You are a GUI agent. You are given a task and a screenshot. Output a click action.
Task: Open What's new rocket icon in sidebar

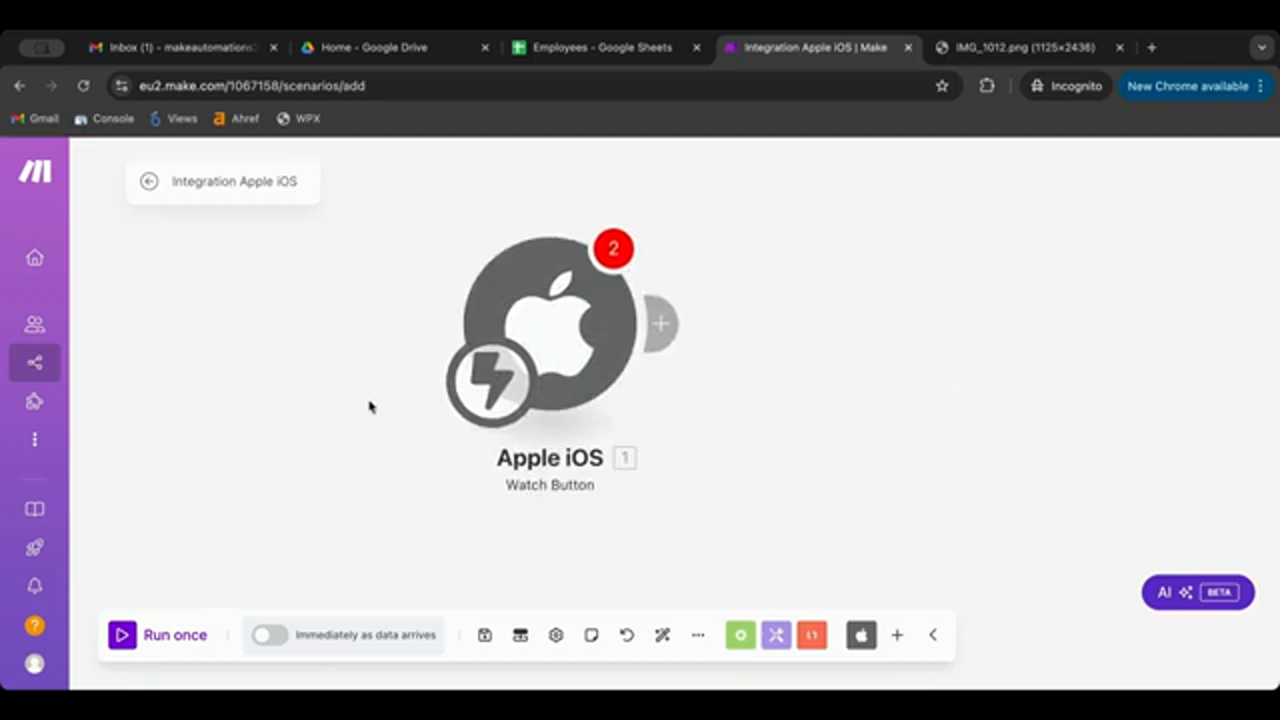point(35,548)
